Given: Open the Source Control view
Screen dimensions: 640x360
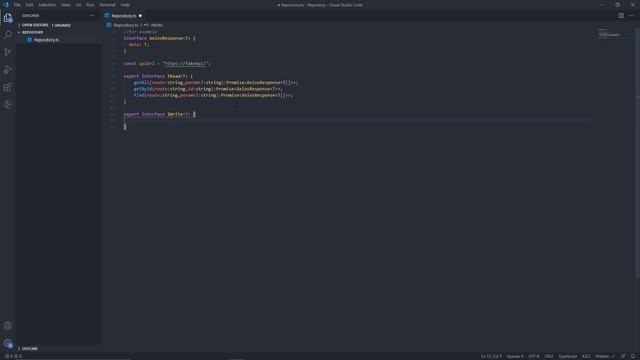Looking at the screenshot, I should pyautogui.click(x=8, y=52).
